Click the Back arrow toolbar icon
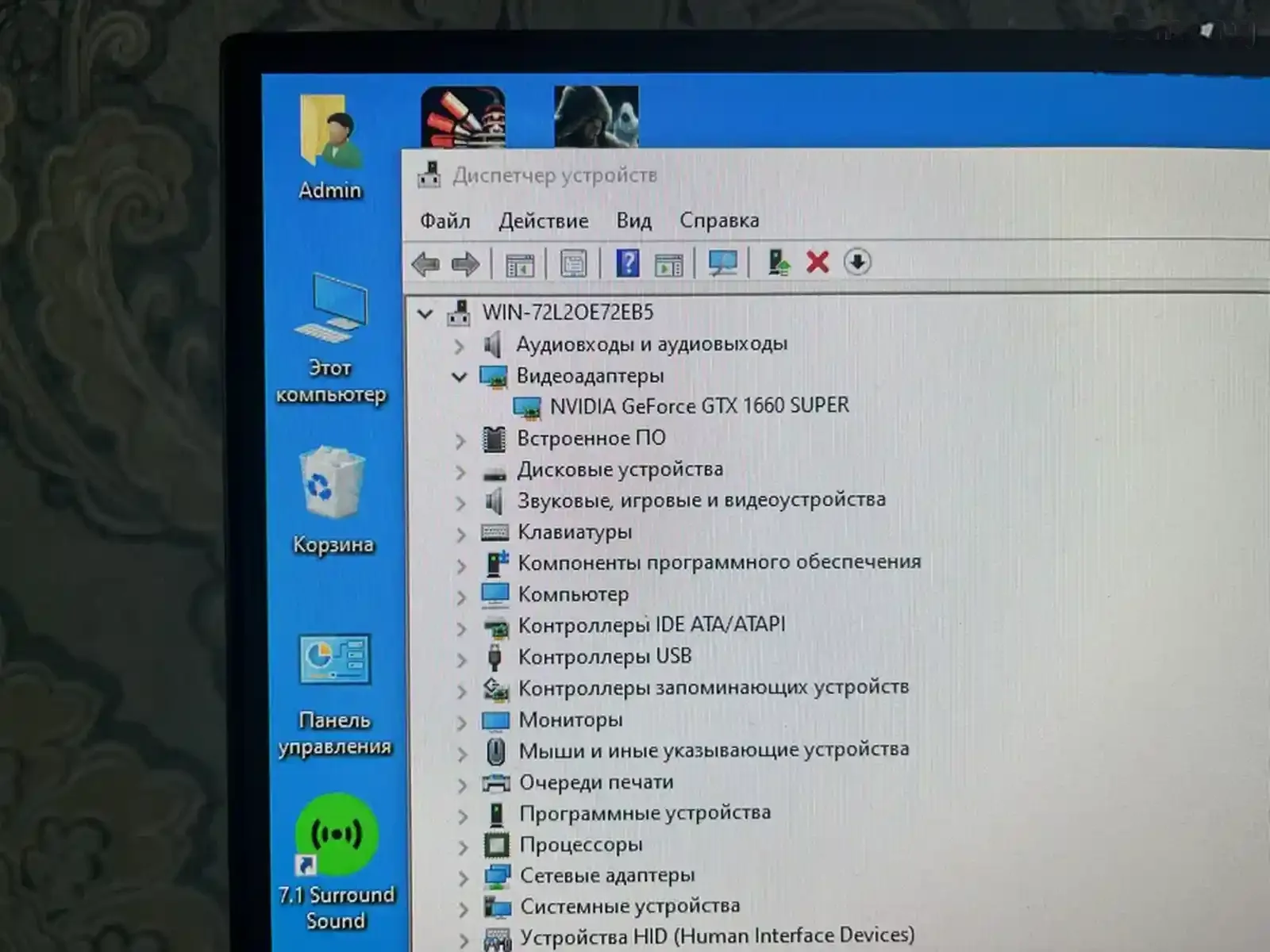 click(426, 263)
